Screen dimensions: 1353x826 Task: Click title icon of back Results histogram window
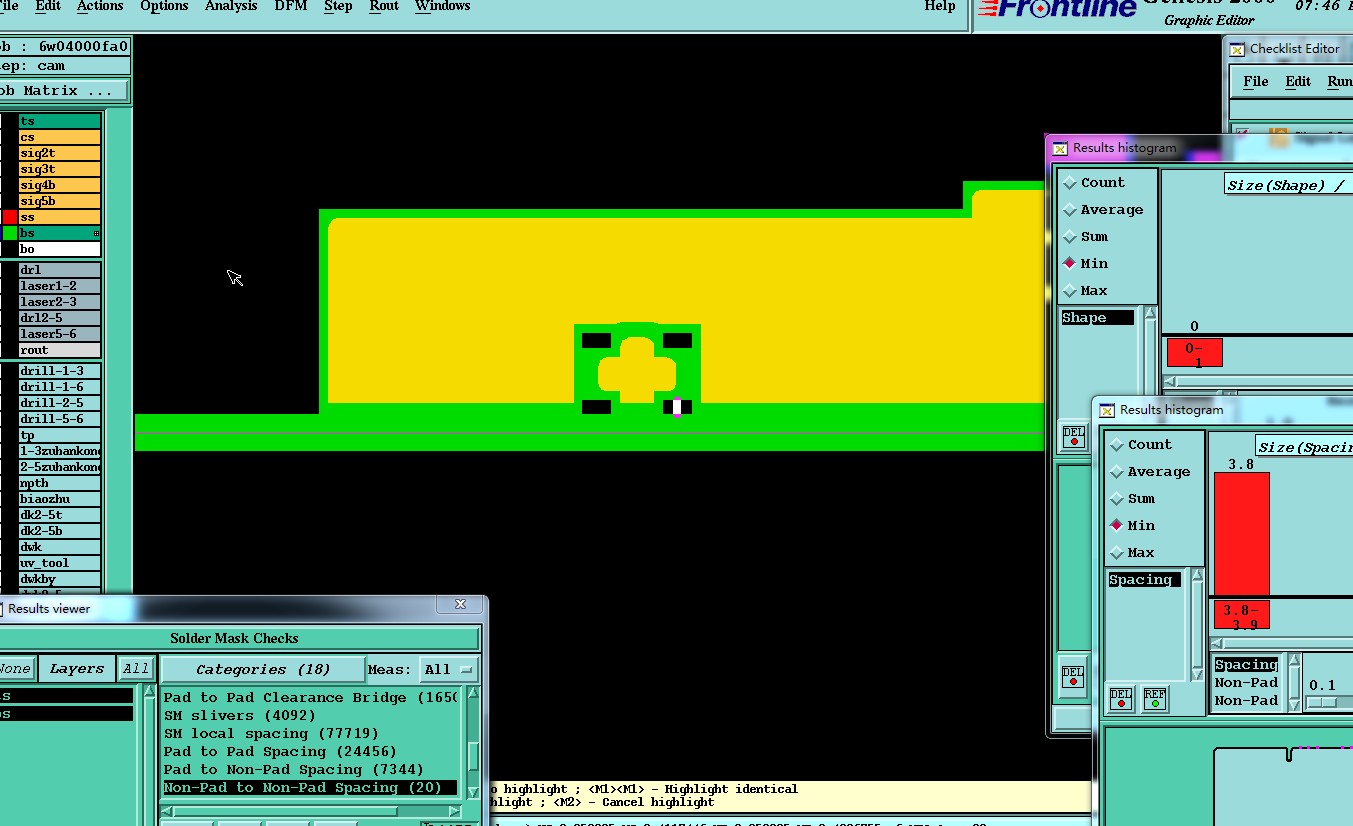click(1060, 148)
